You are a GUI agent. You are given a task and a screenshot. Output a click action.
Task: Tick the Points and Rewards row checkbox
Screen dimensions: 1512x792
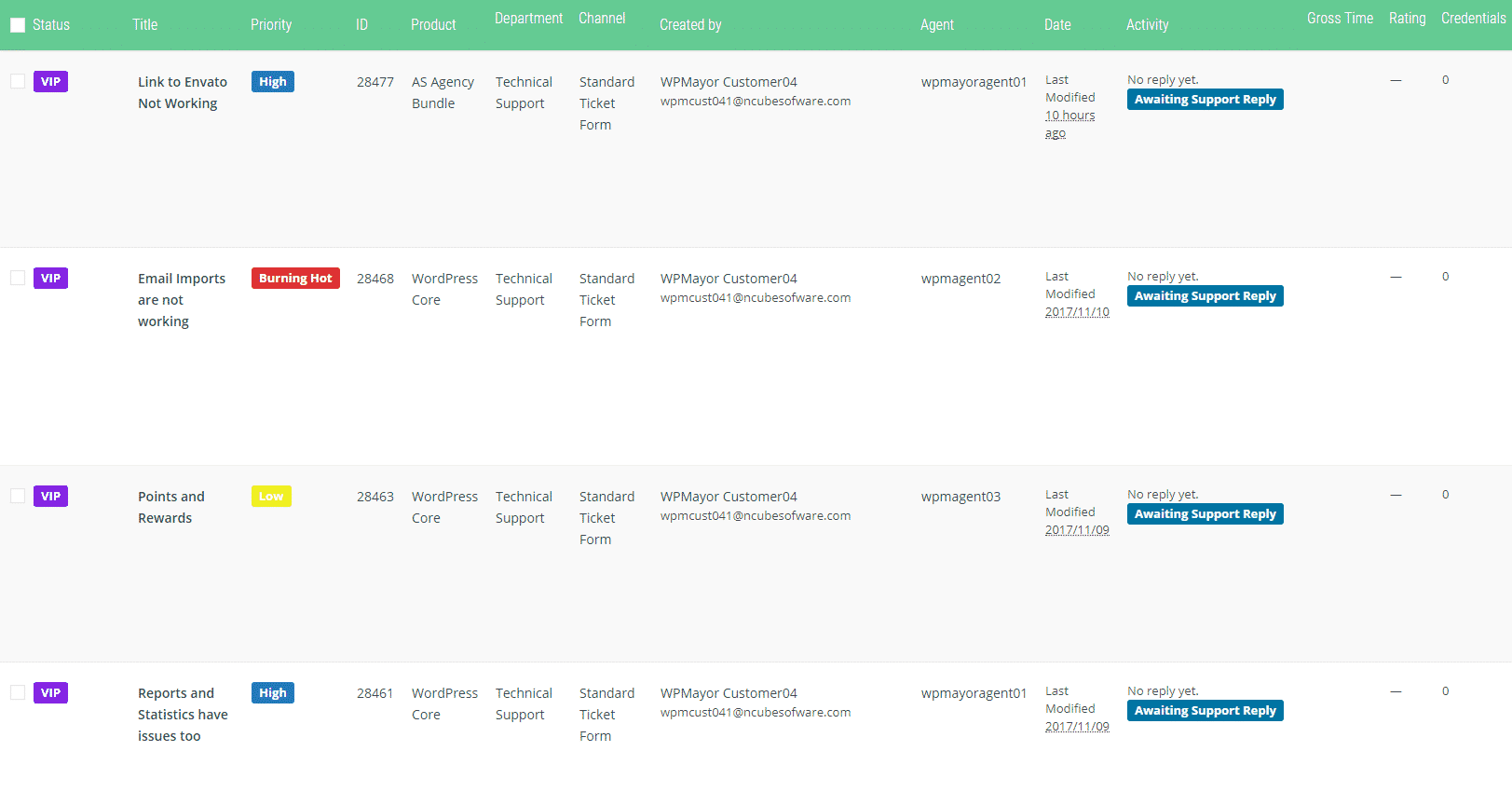click(18, 496)
